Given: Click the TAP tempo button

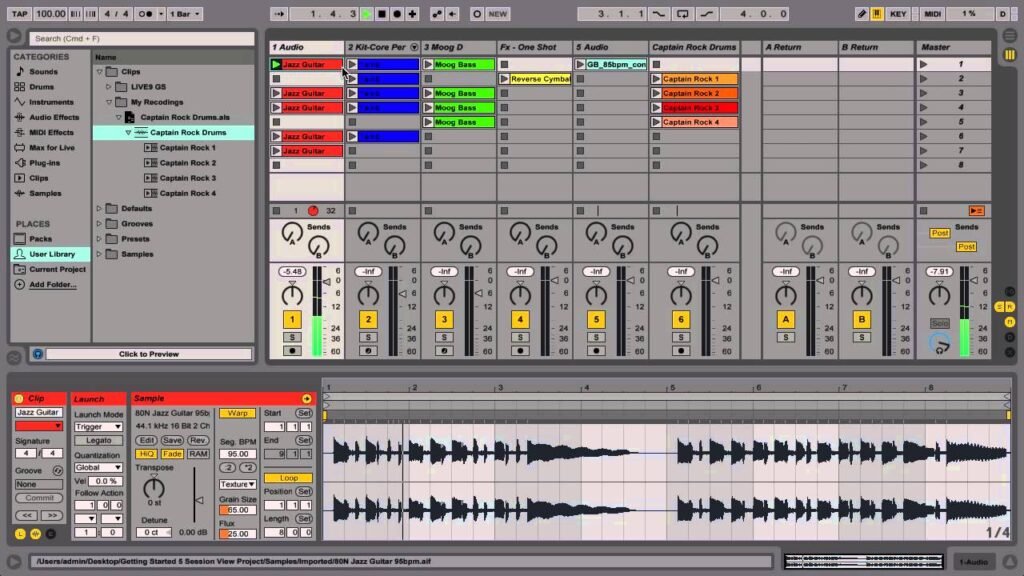Looking at the screenshot, I should tap(18, 15).
